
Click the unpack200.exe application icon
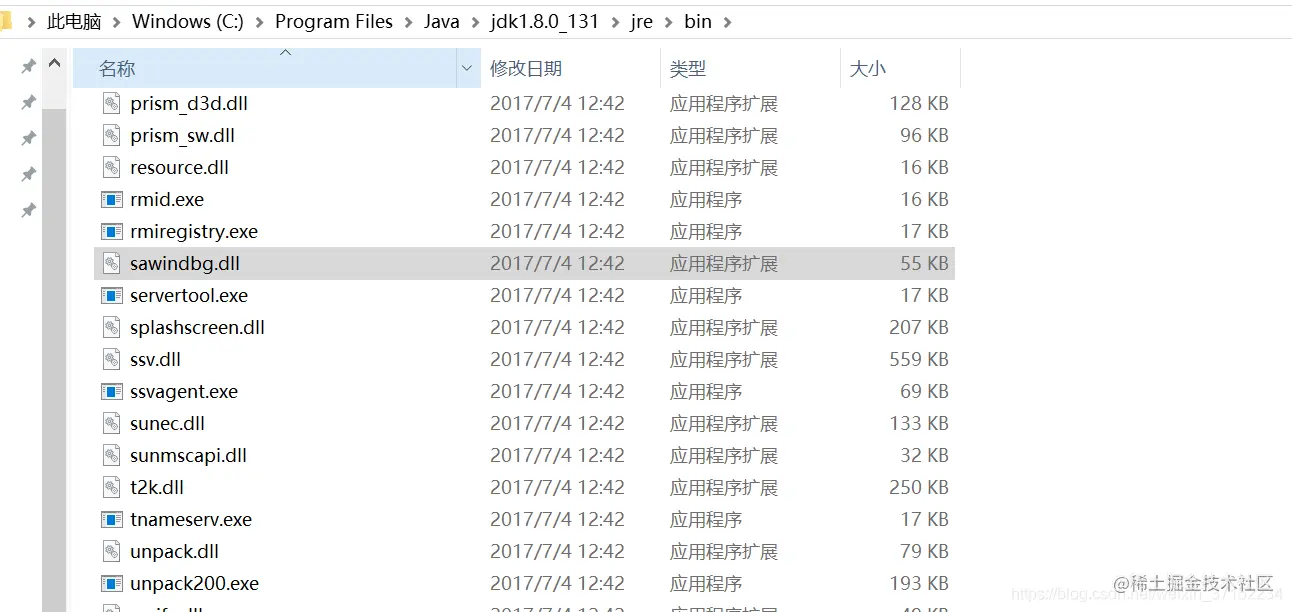[112, 583]
